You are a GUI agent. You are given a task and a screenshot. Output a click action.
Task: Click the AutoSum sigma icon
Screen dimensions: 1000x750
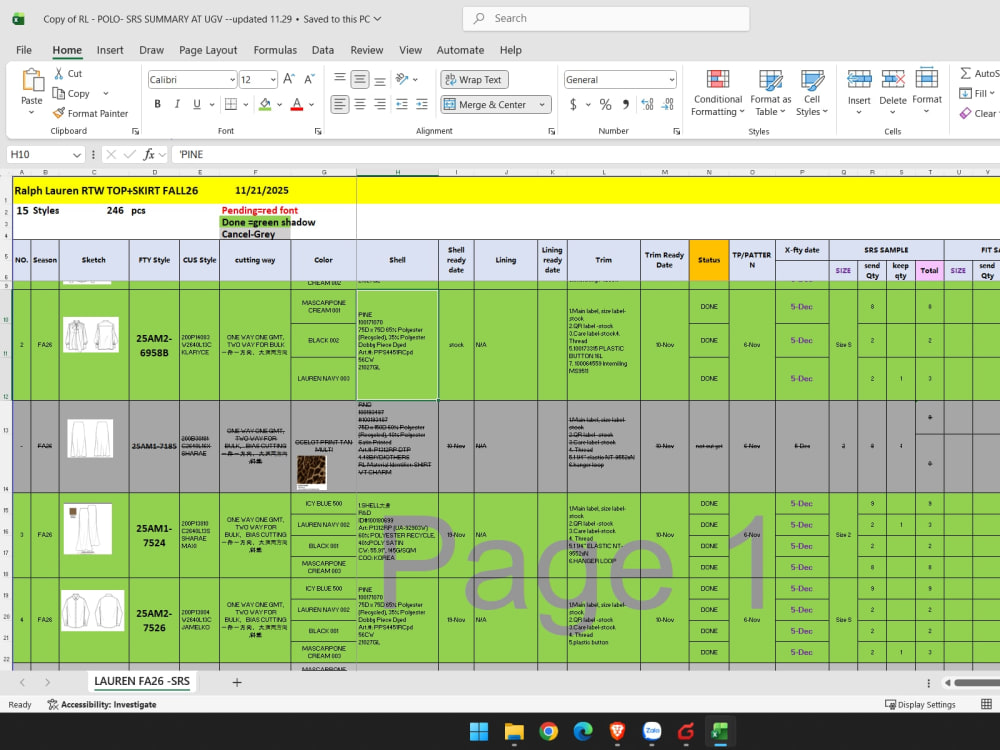pos(966,73)
